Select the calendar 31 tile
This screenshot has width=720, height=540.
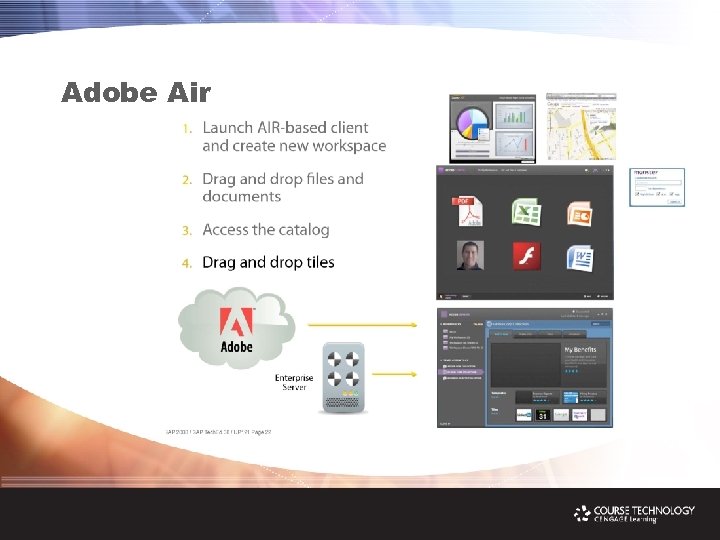coord(543,415)
